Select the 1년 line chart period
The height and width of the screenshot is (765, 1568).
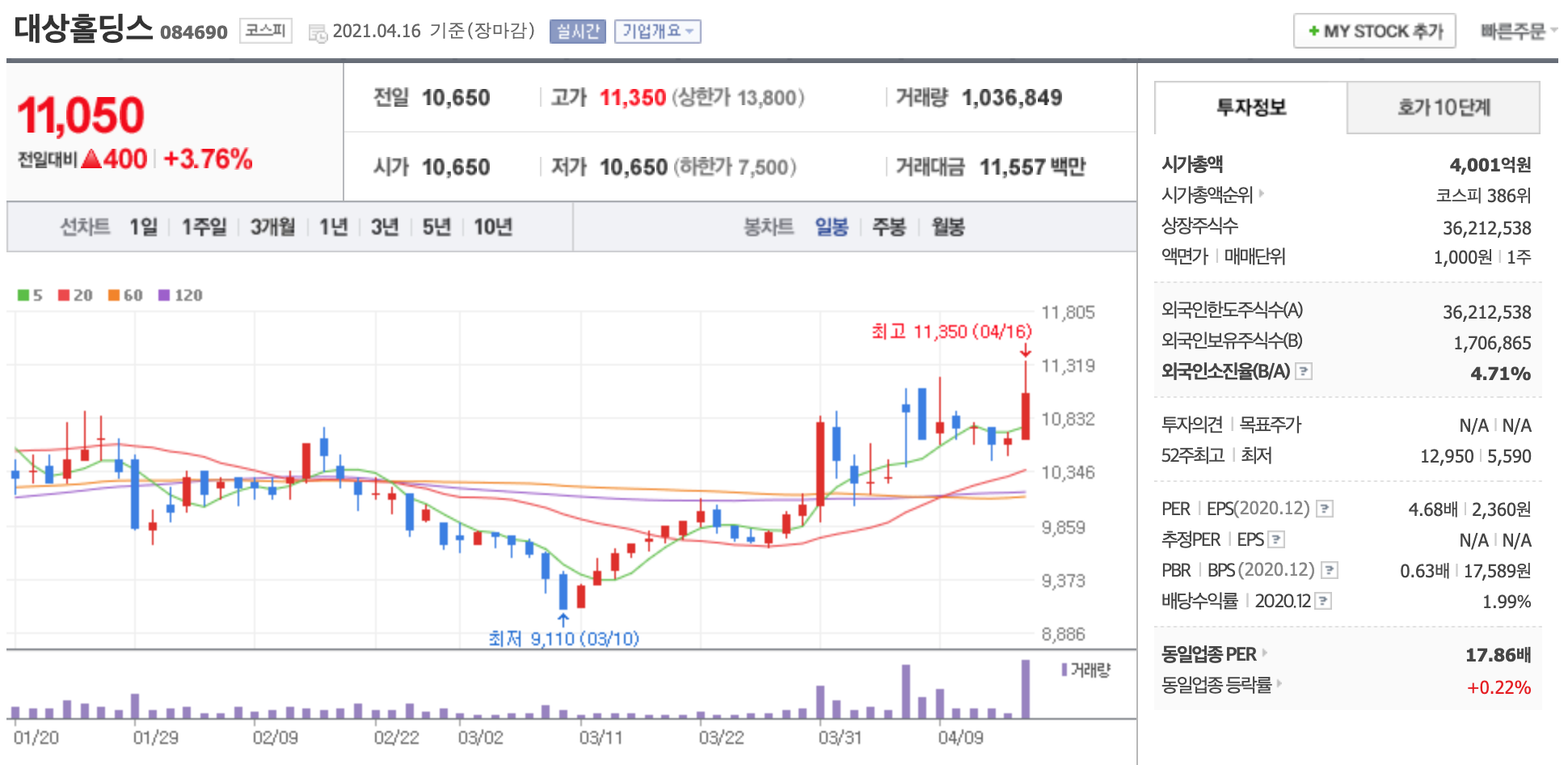[333, 226]
